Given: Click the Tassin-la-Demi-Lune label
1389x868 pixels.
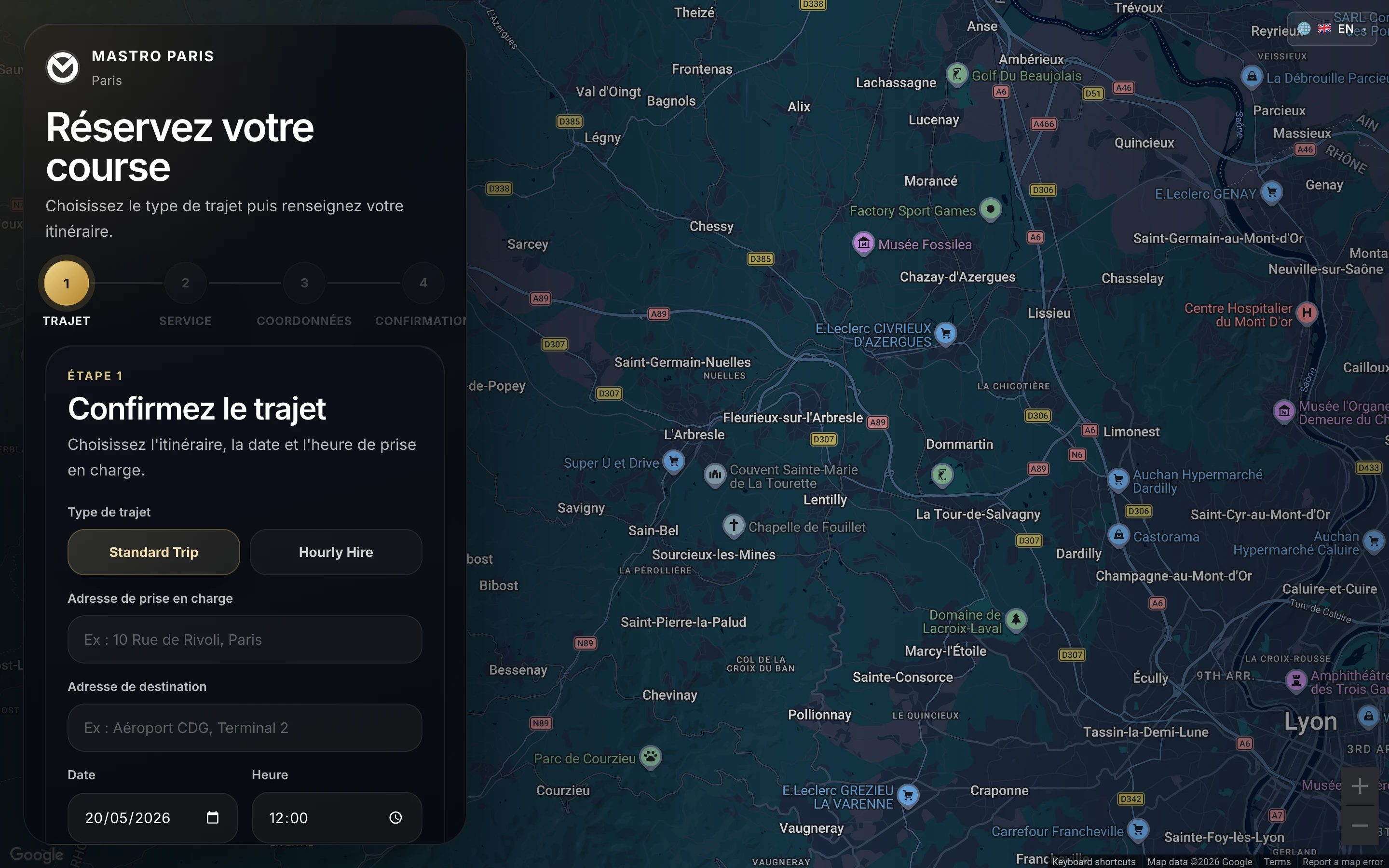Looking at the screenshot, I should click(1145, 732).
